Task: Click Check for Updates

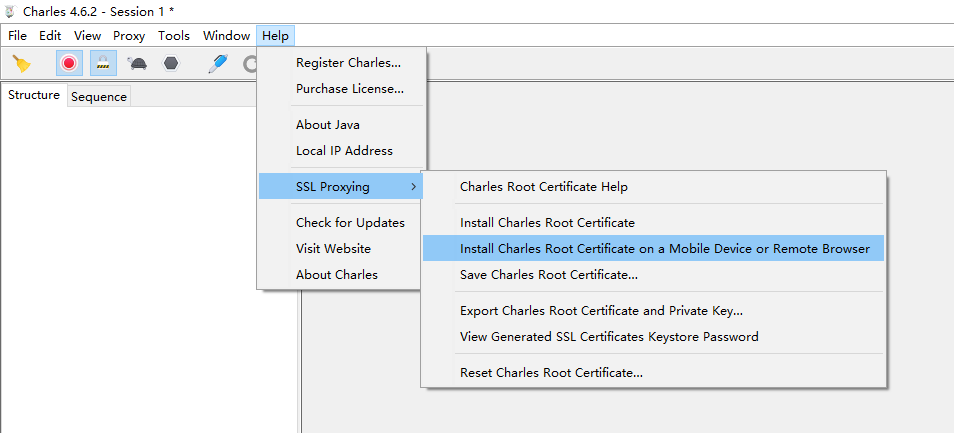Action: (350, 223)
